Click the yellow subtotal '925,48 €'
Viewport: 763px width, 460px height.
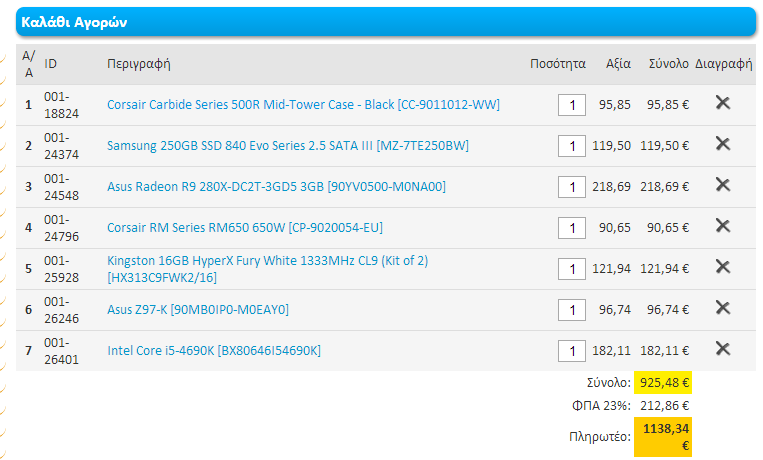[663, 383]
